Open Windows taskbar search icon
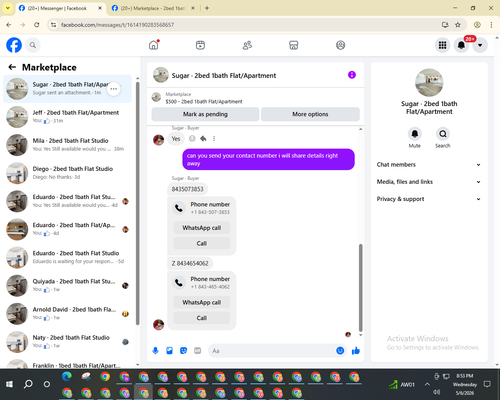The width and height of the screenshot is (500, 400). (x=28, y=384)
